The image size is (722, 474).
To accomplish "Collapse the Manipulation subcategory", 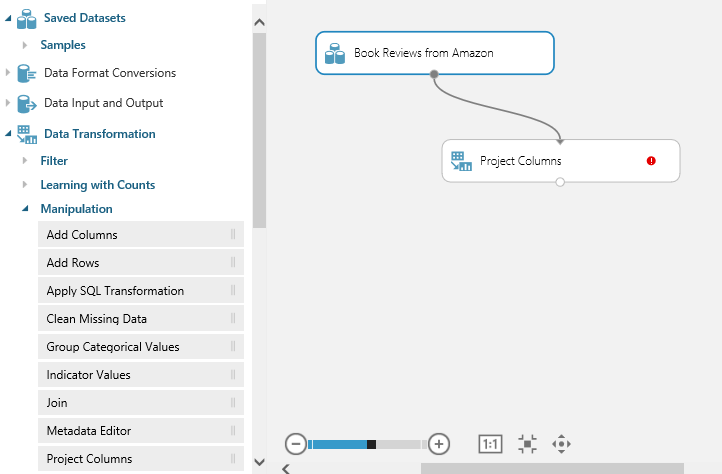I will (x=25, y=209).
